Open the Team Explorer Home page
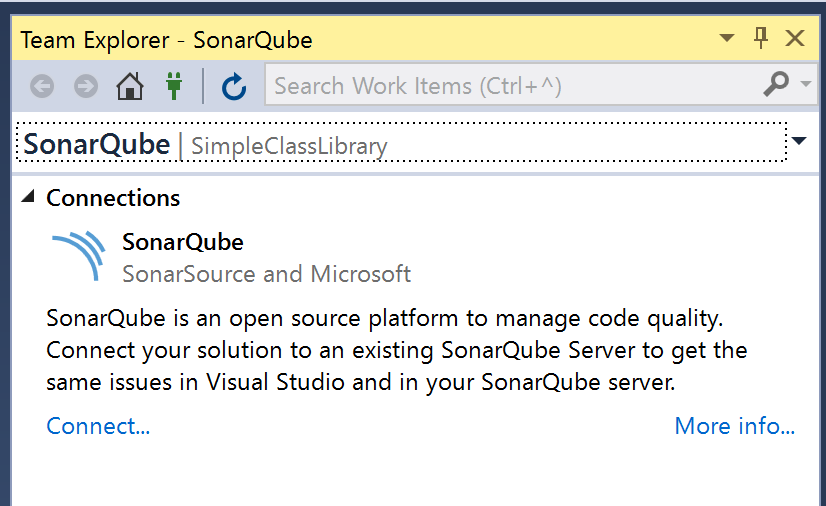 pos(130,86)
